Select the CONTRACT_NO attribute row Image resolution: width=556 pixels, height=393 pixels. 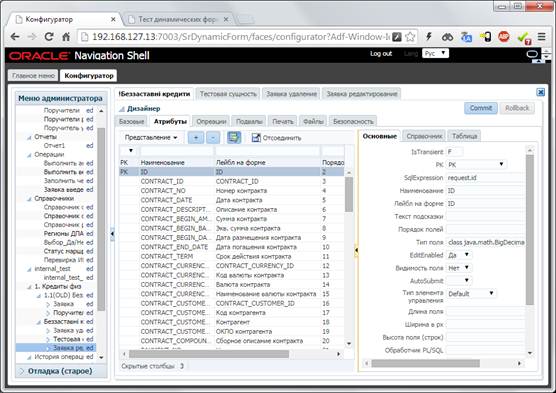(231, 191)
